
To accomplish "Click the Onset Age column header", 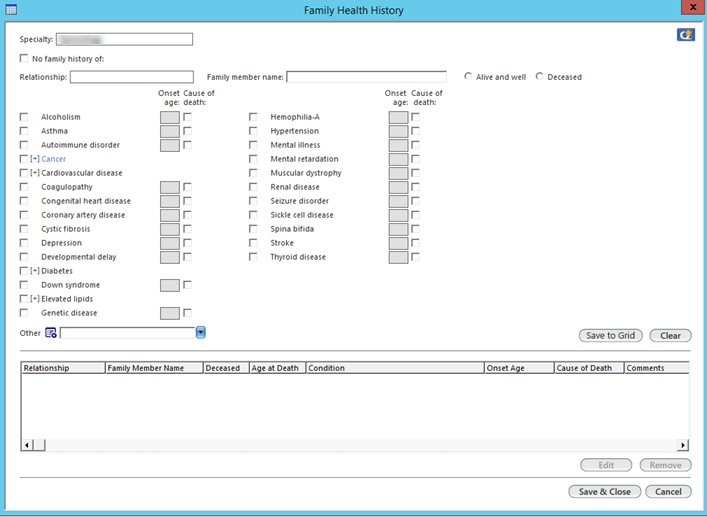I will tap(519, 368).
